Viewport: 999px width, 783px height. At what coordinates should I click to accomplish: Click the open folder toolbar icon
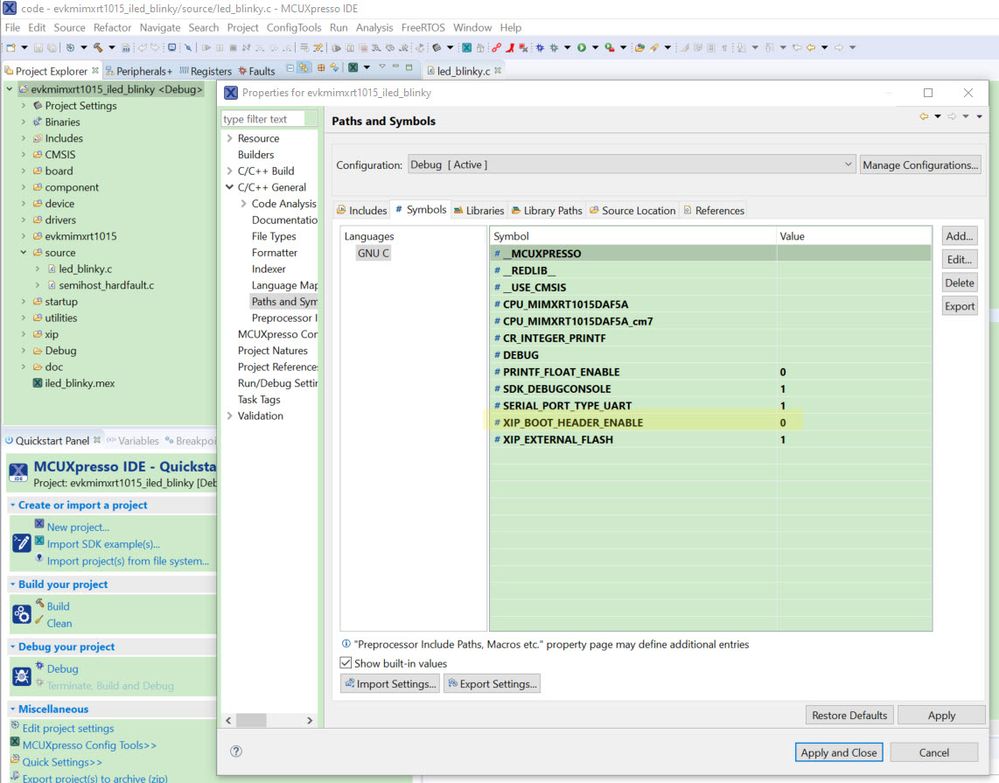tap(639, 47)
